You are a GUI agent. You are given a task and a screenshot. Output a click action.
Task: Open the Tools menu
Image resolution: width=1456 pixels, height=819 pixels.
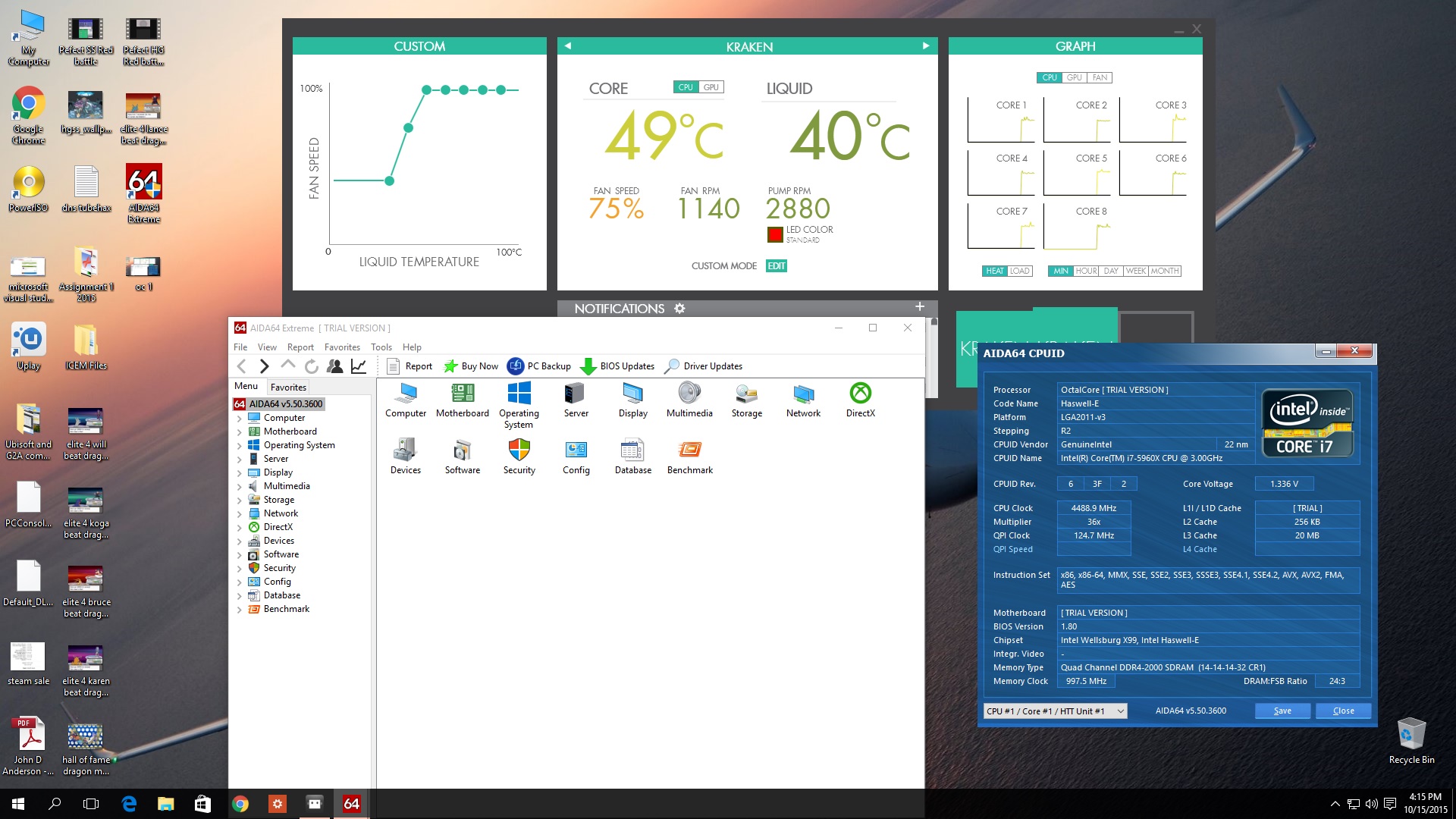tap(381, 347)
